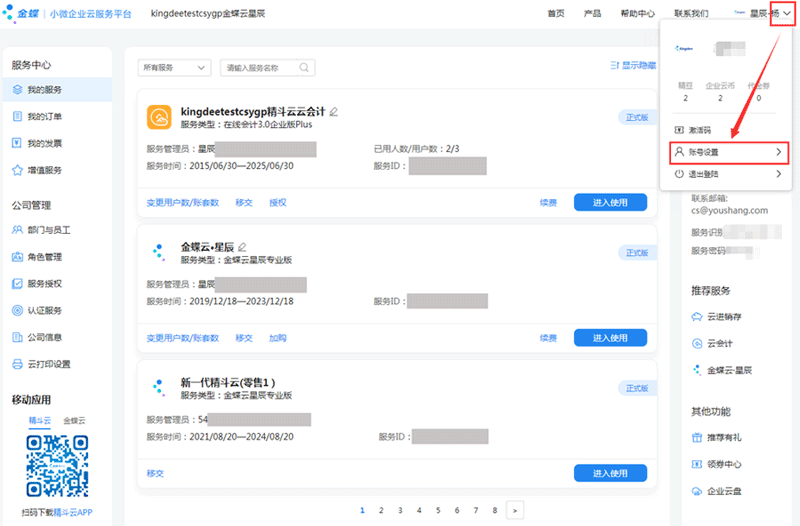The height and width of the screenshot is (526, 800).
Task: Click the 退出登陆 power icon
Action: 679,174
